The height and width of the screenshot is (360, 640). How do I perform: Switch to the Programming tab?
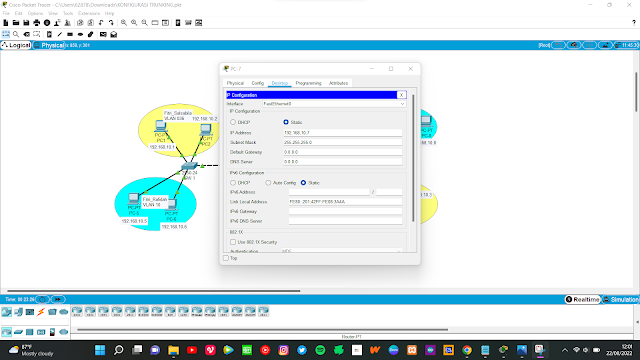click(x=309, y=83)
